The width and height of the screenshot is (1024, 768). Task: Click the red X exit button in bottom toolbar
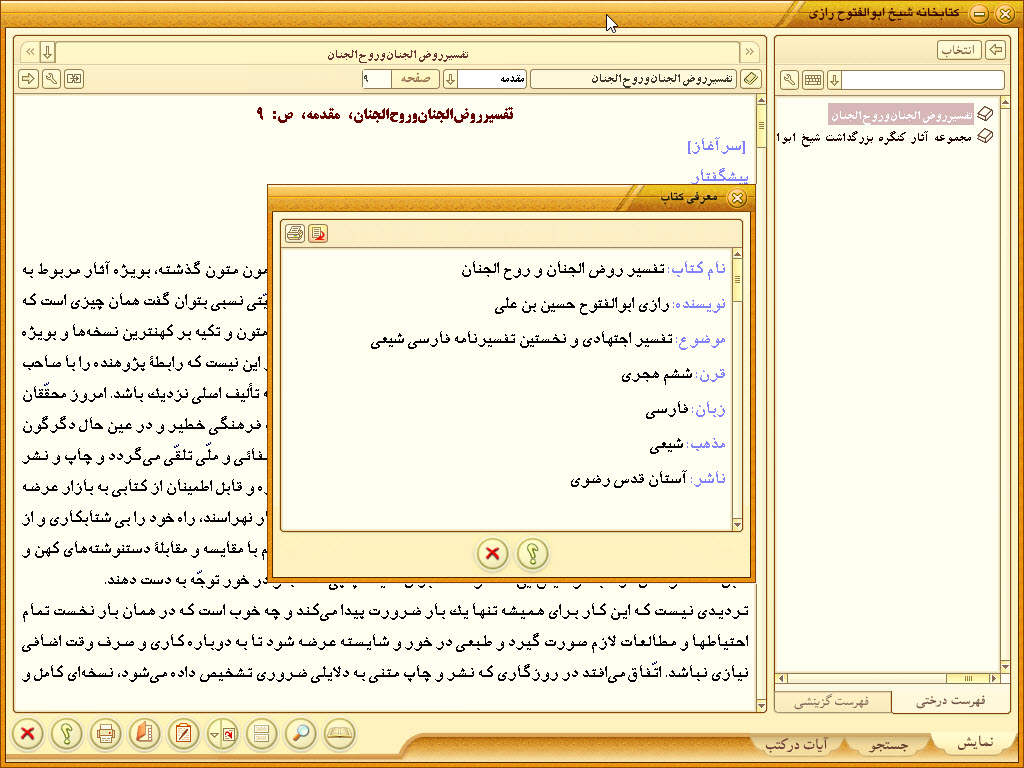coord(27,733)
